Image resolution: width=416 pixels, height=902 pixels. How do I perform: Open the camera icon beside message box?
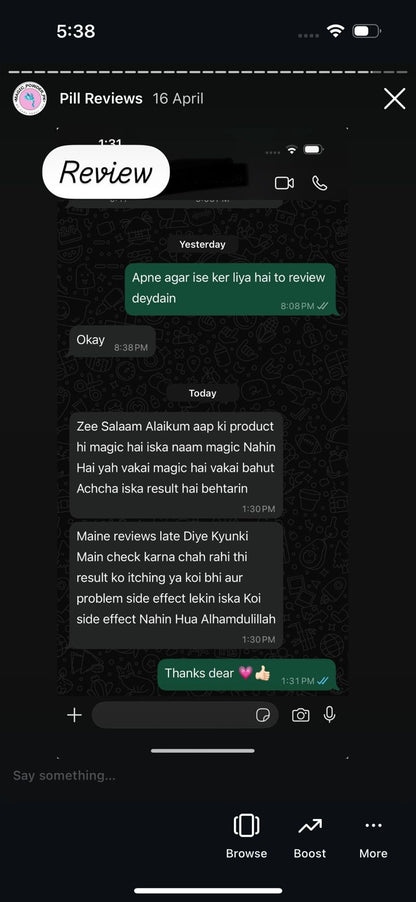coord(300,715)
